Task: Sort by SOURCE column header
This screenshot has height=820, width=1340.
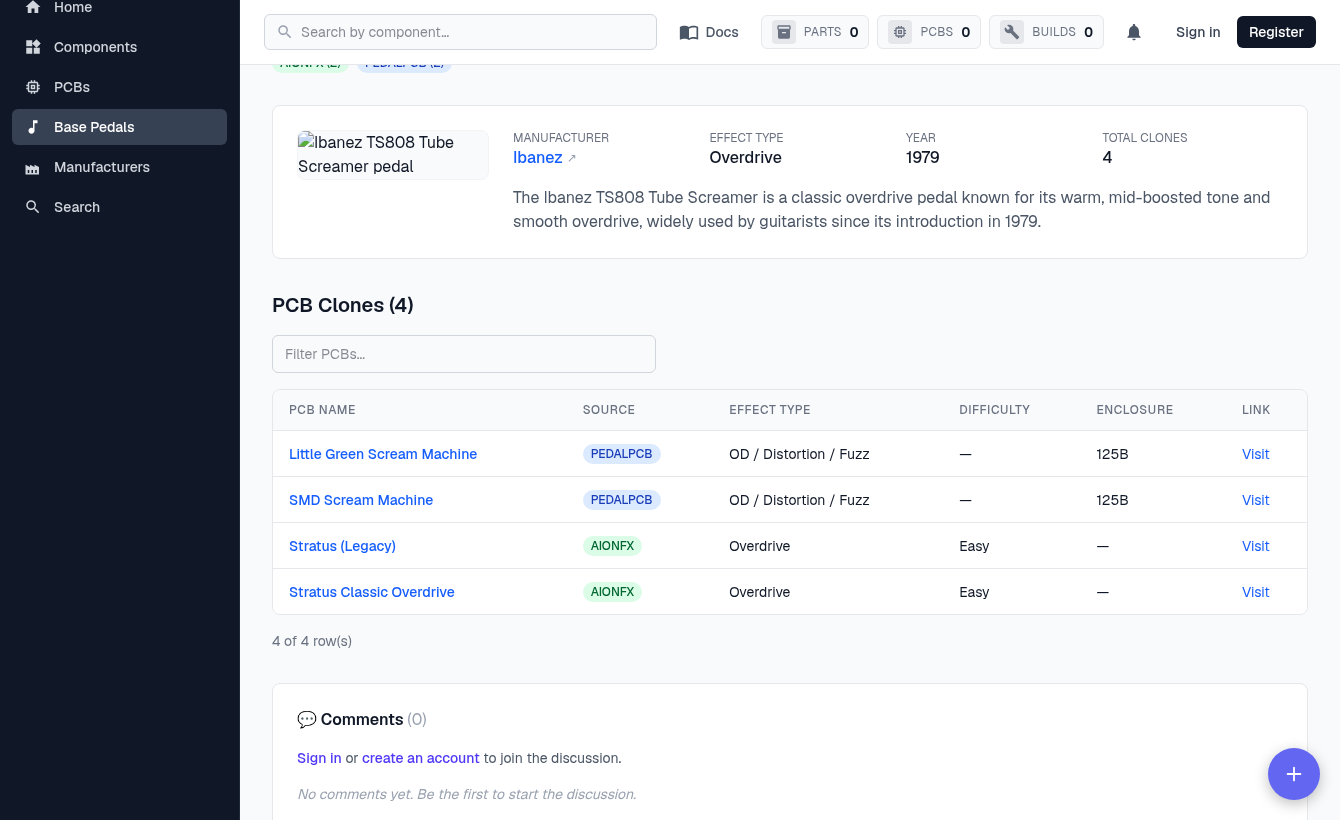Action: click(x=609, y=410)
